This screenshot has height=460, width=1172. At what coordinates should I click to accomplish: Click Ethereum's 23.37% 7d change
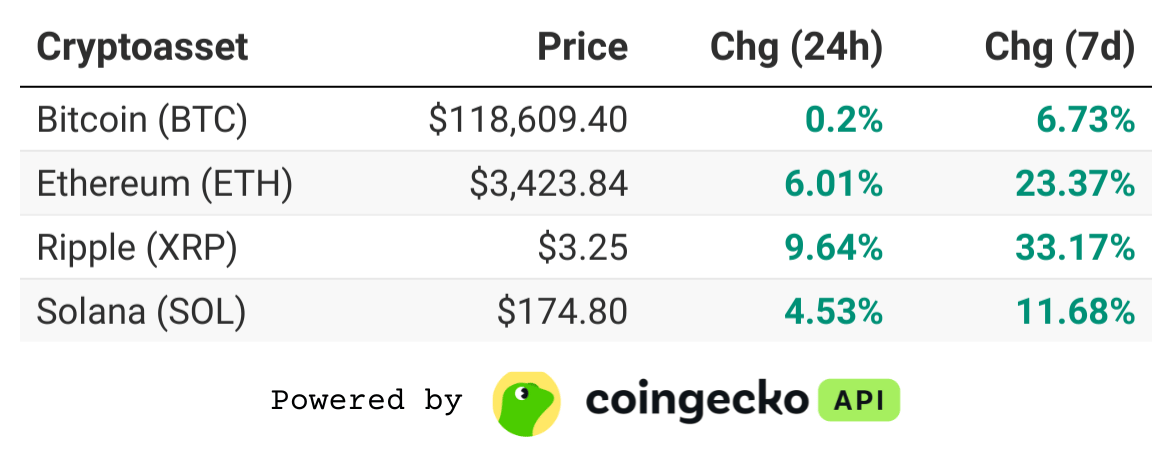coord(1075,184)
